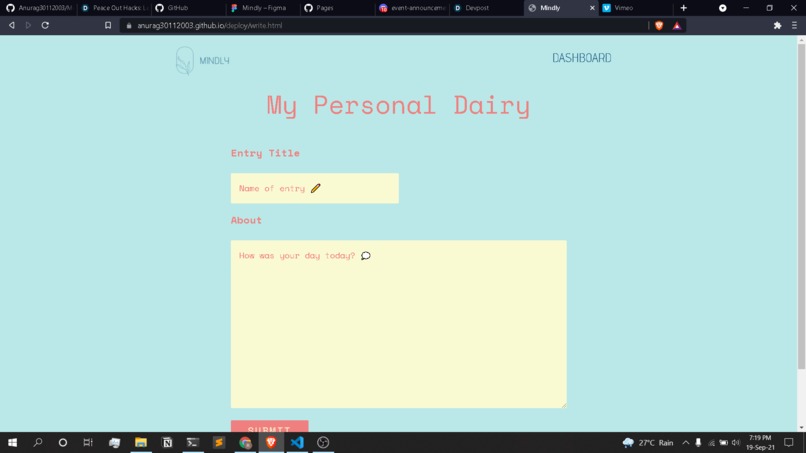Open Visual Studio Code from taskbar
The height and width of the screenshot is (453, 806).
(x=297, y=442)
